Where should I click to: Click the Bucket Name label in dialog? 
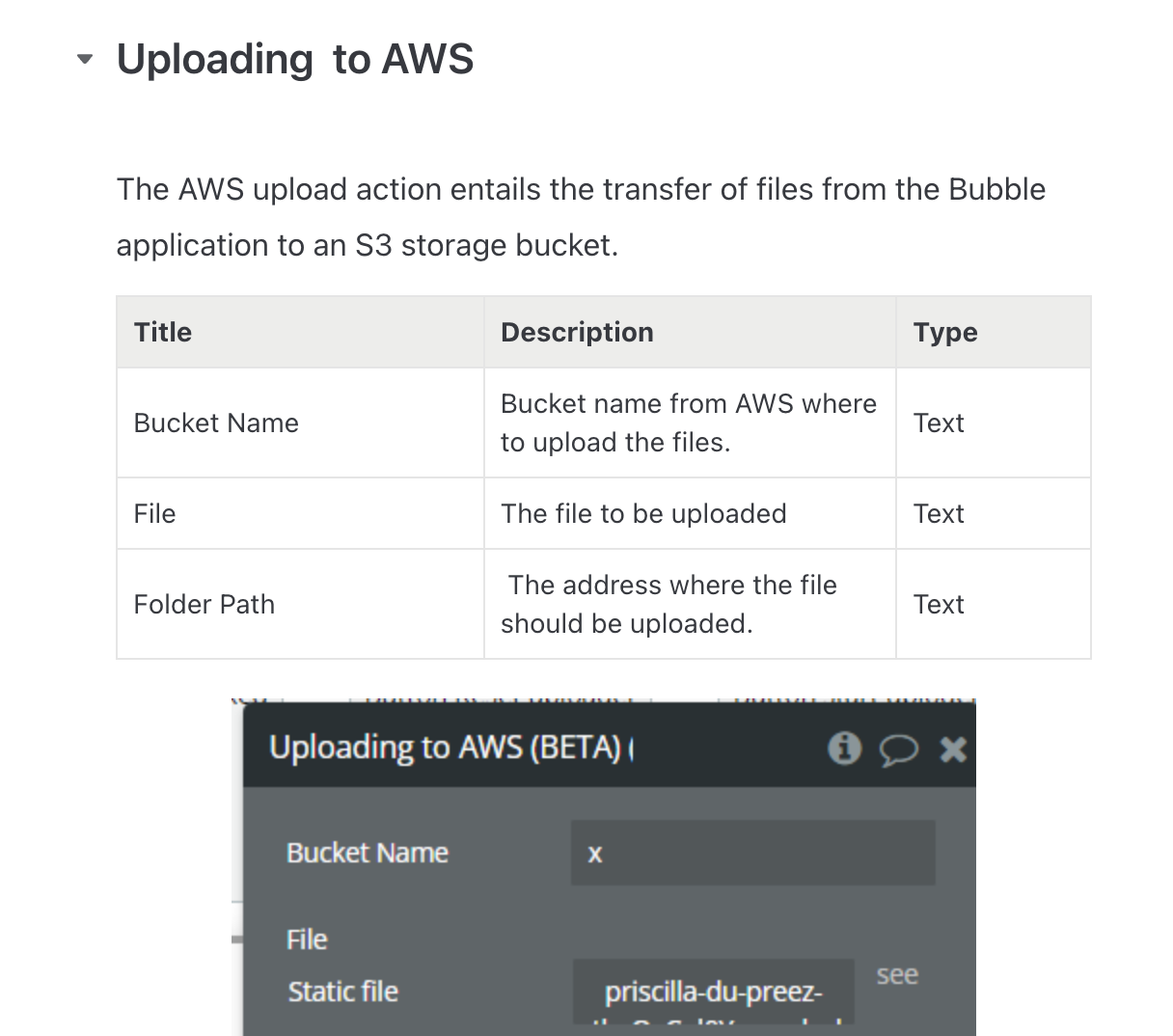[x=368, y=853]
